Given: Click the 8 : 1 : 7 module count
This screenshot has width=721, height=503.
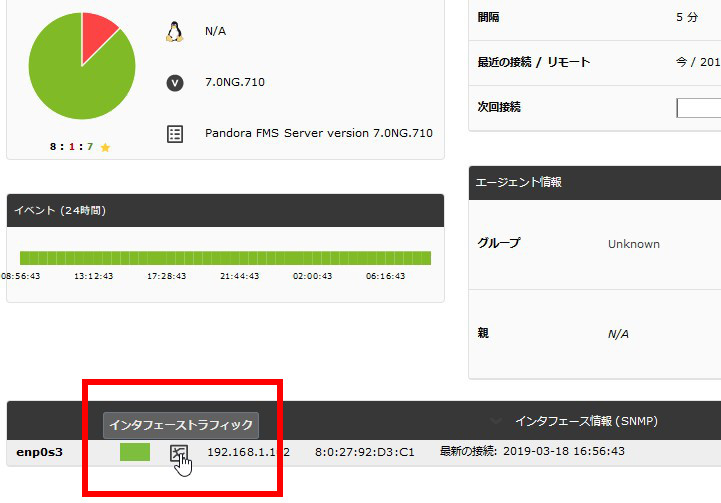Looking at the screenshot, I should coord(71,147).
